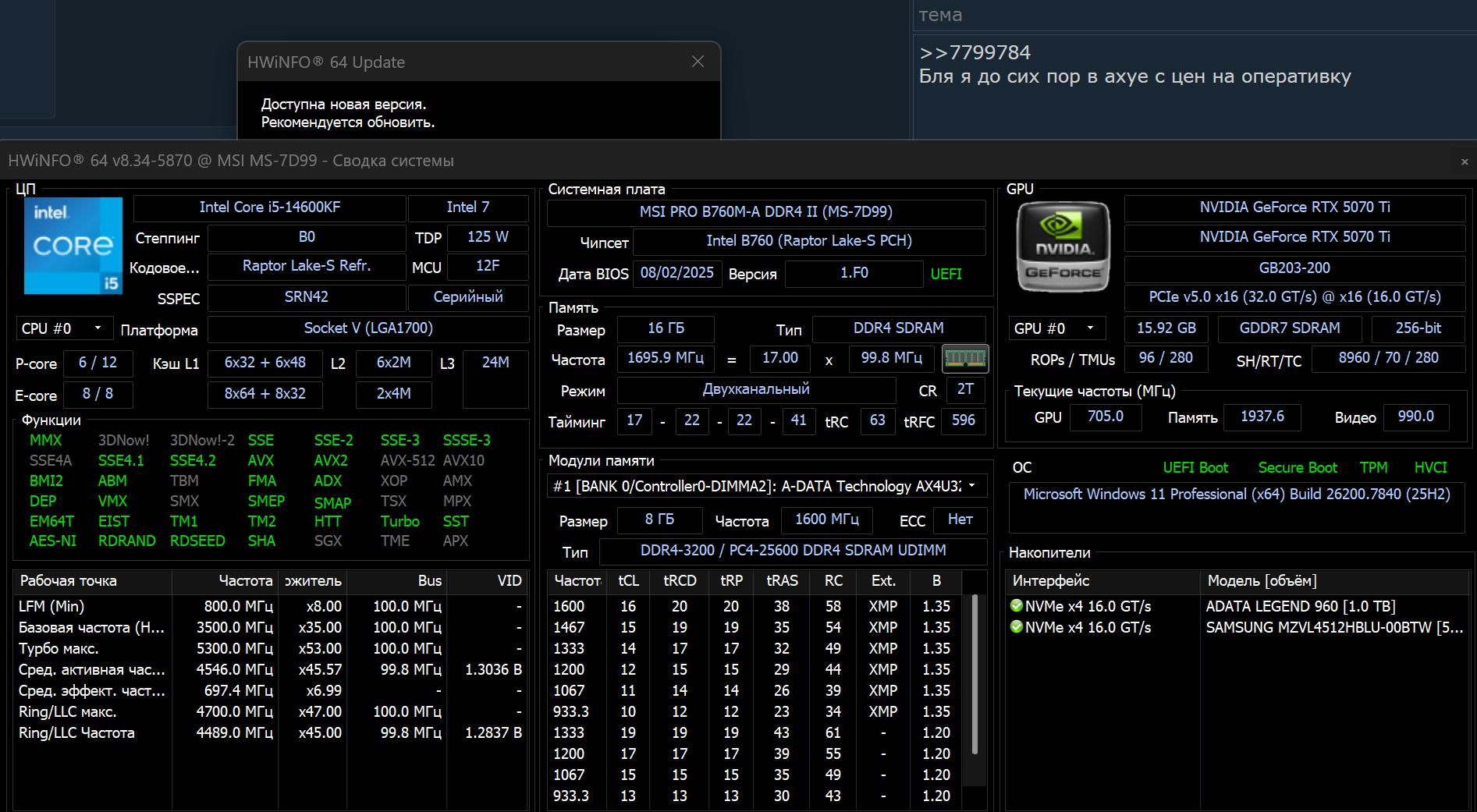Click the RDSEED feature flag
The image size is (1477, 812).
pyautogui.click(x=197, y=541)
